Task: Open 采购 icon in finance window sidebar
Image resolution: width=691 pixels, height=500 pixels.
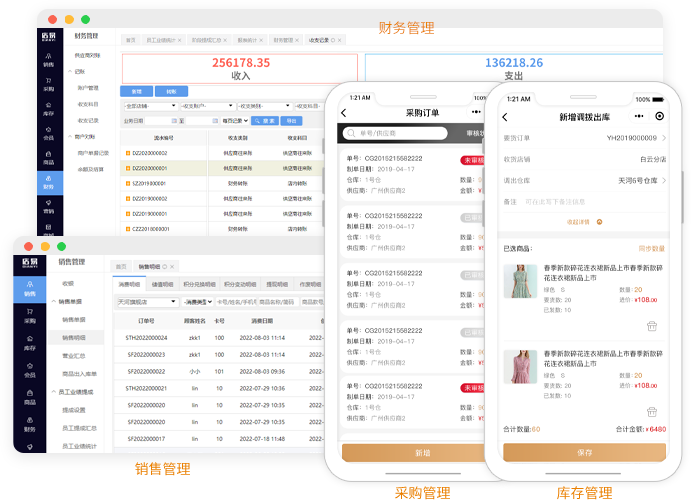Action: pos(48,84)
